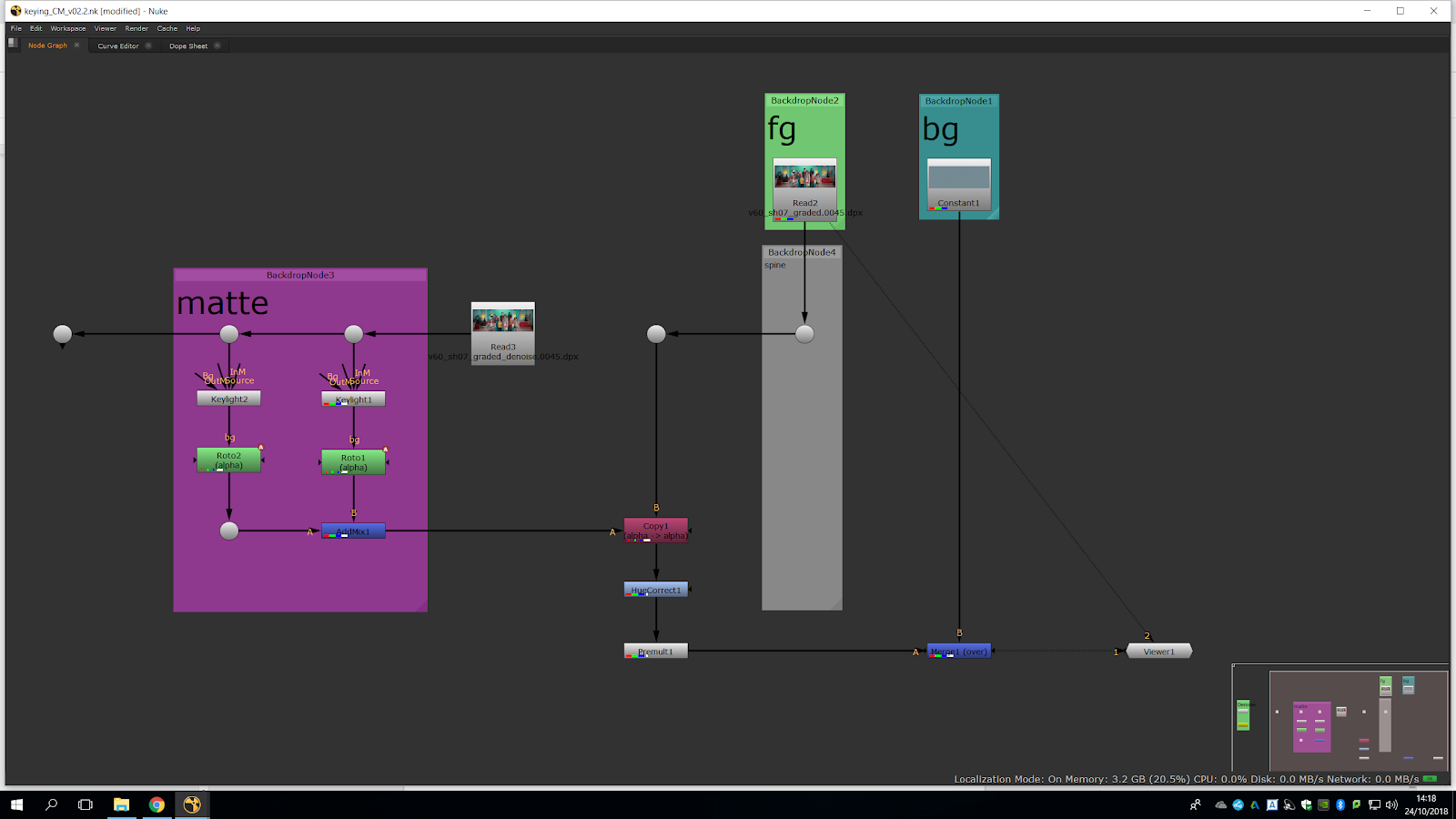Select the AddMix1 node
The width and height of the screenshot is (1456, 819).
coord(353,531)
